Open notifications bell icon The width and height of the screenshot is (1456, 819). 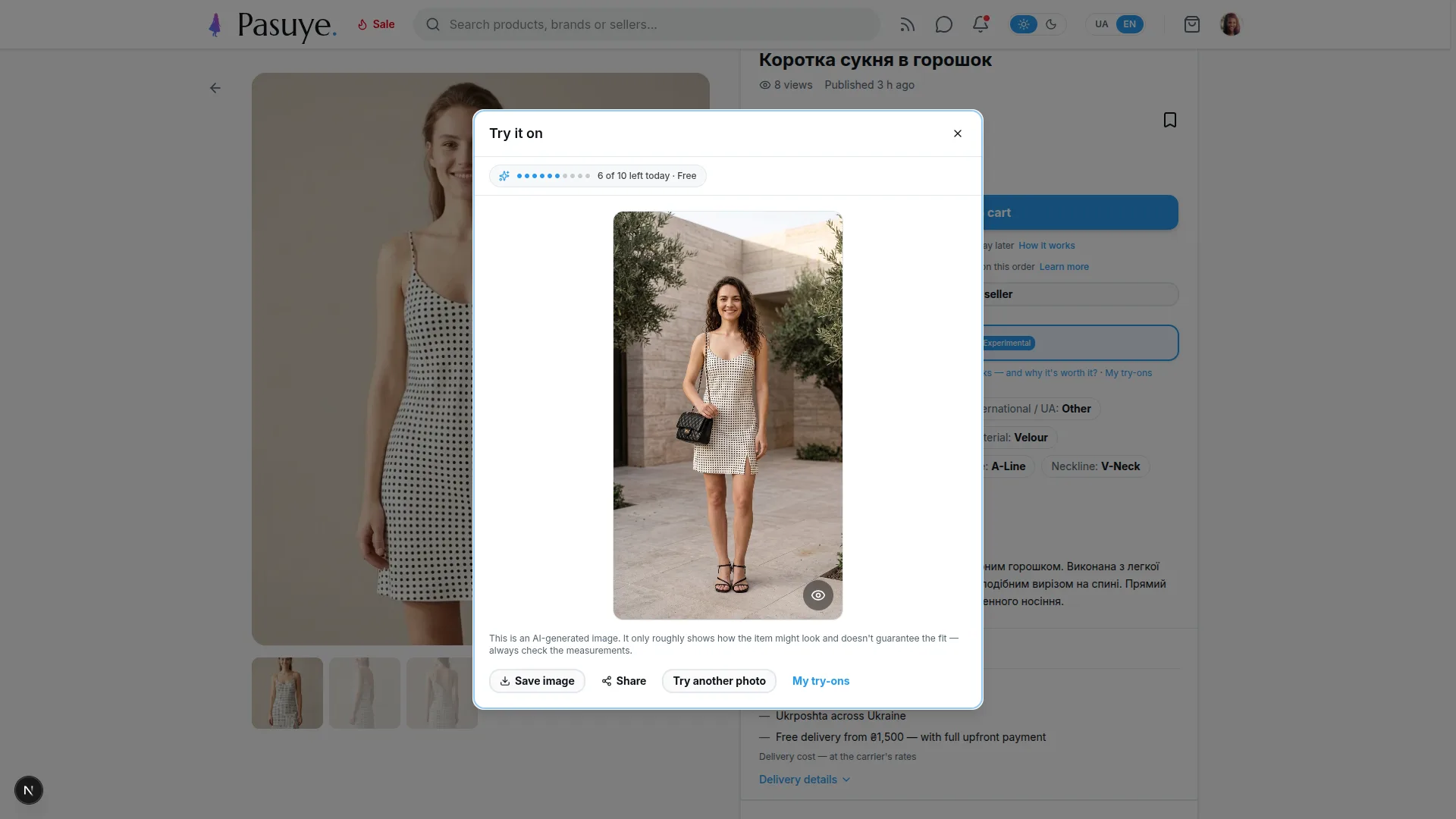click(981, 25)
